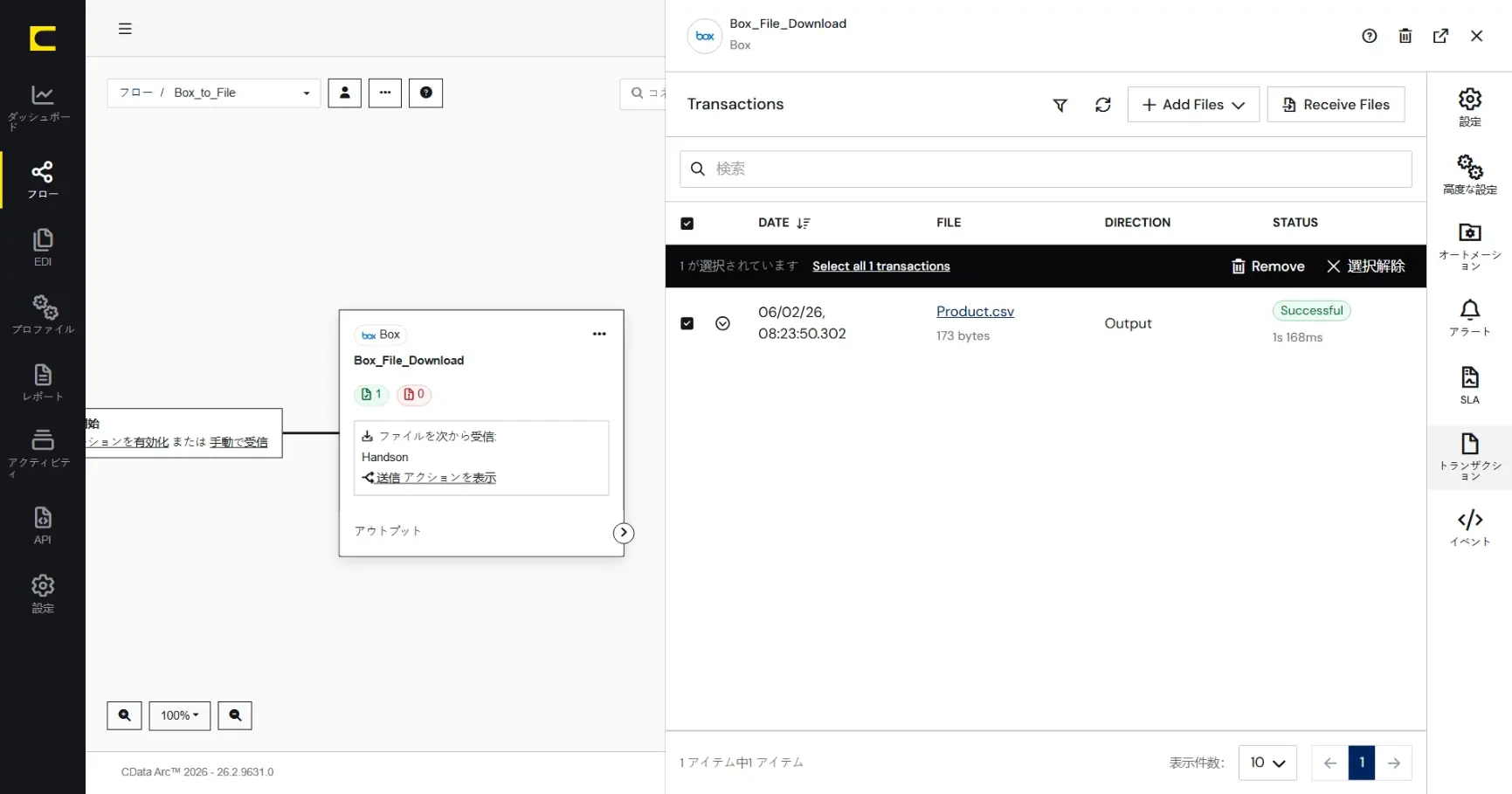
Task: Go to previous transactions page
Action: pyautogui.click(x=1330, y=763)
